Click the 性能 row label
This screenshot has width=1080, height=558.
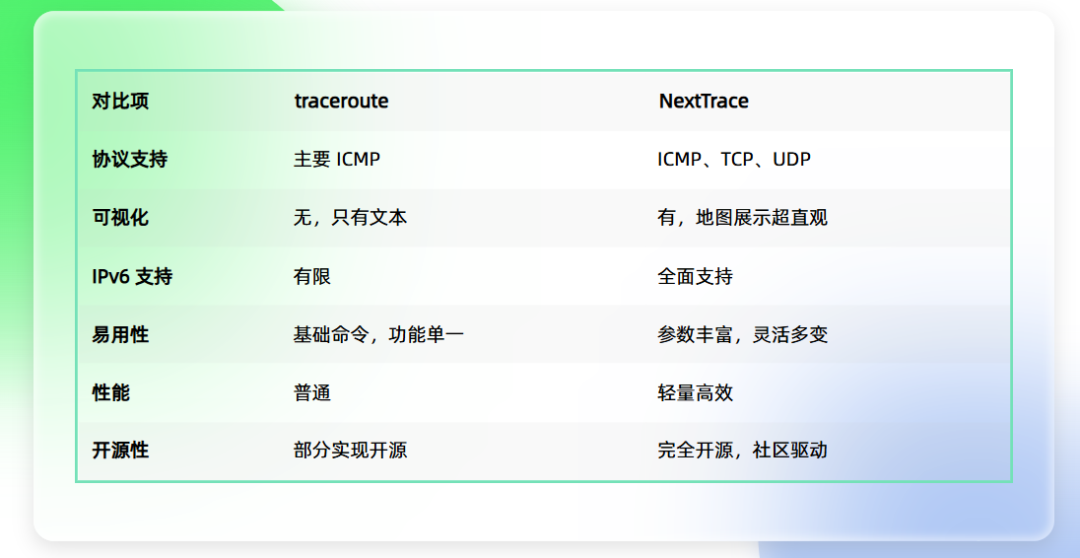(111, 393)
